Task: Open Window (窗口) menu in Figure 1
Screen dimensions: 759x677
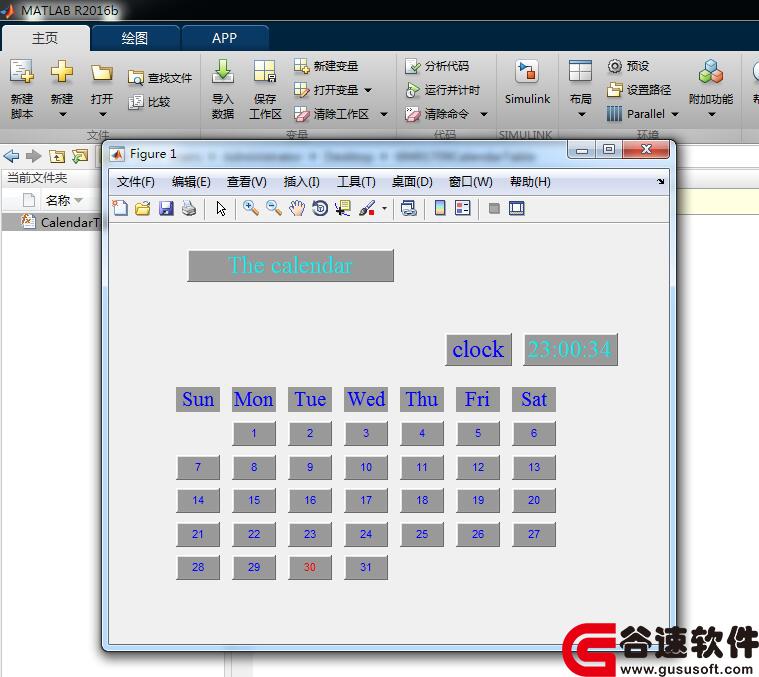Action: point(471,182)
